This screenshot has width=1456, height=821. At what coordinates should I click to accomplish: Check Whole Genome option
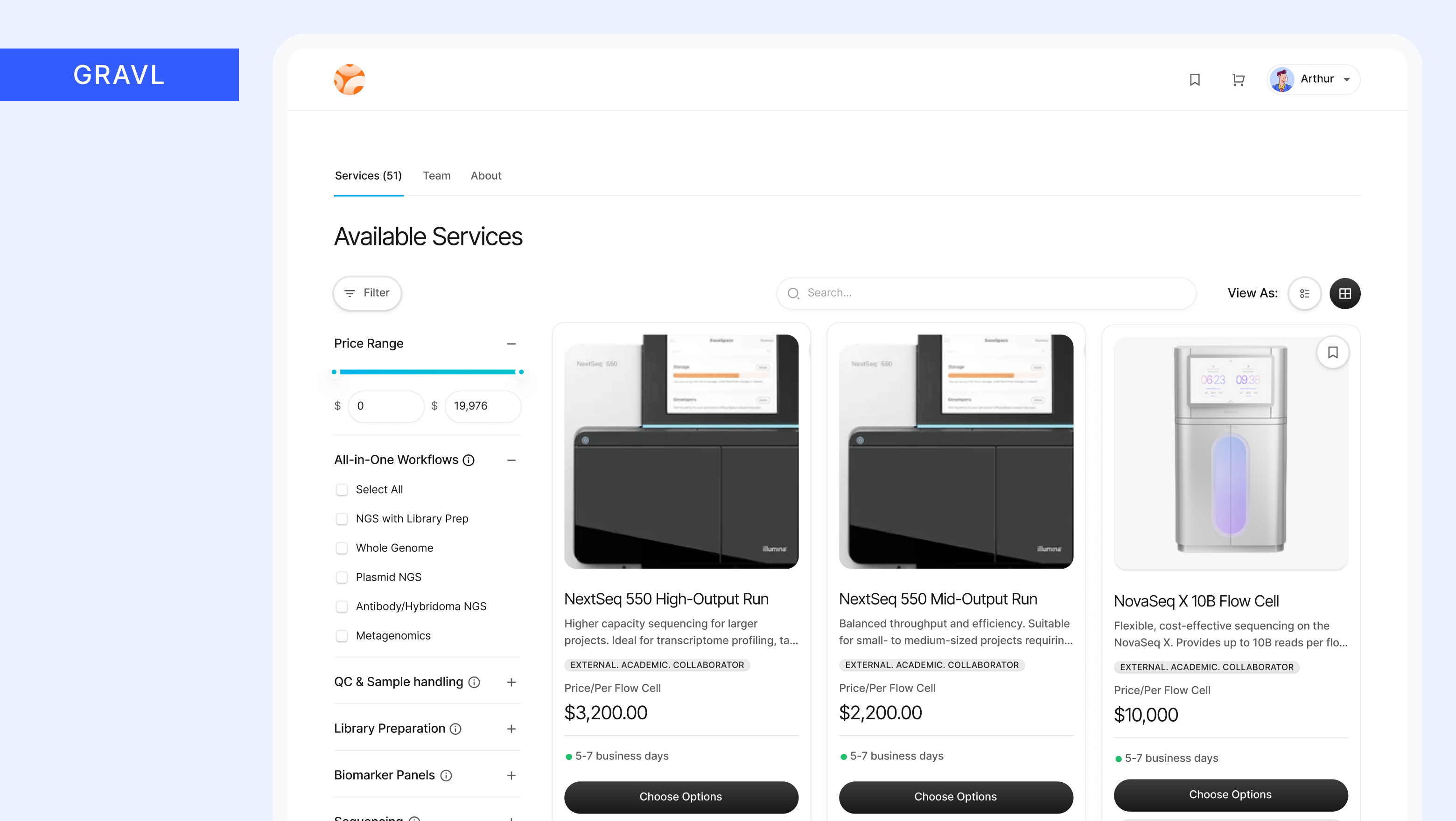342,548
